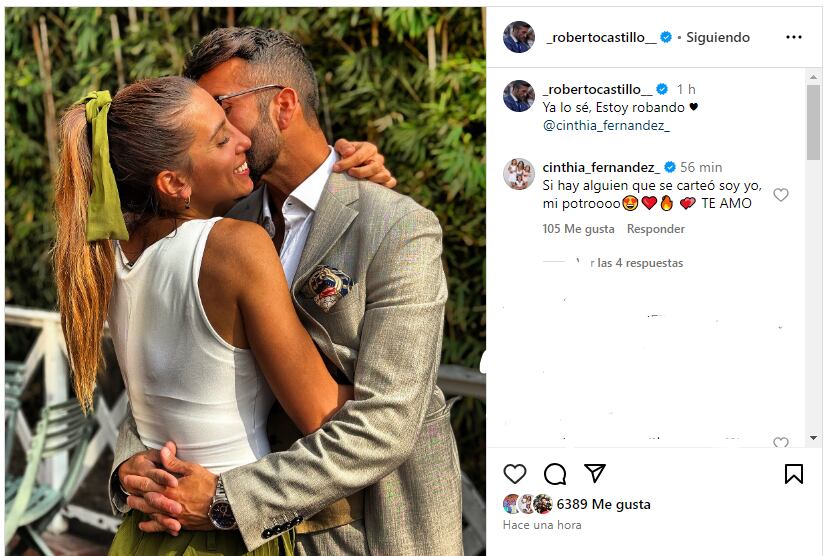This screenshot has width=830, height=556.
Task: Like the partially visible comment at the bottom
Action: click(x=781, y=442)
